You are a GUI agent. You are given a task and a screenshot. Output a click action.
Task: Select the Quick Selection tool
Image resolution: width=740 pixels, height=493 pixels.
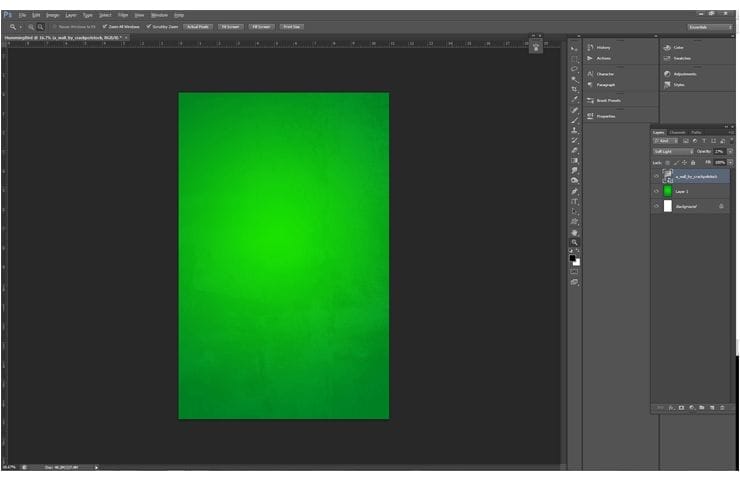[574, 79]
